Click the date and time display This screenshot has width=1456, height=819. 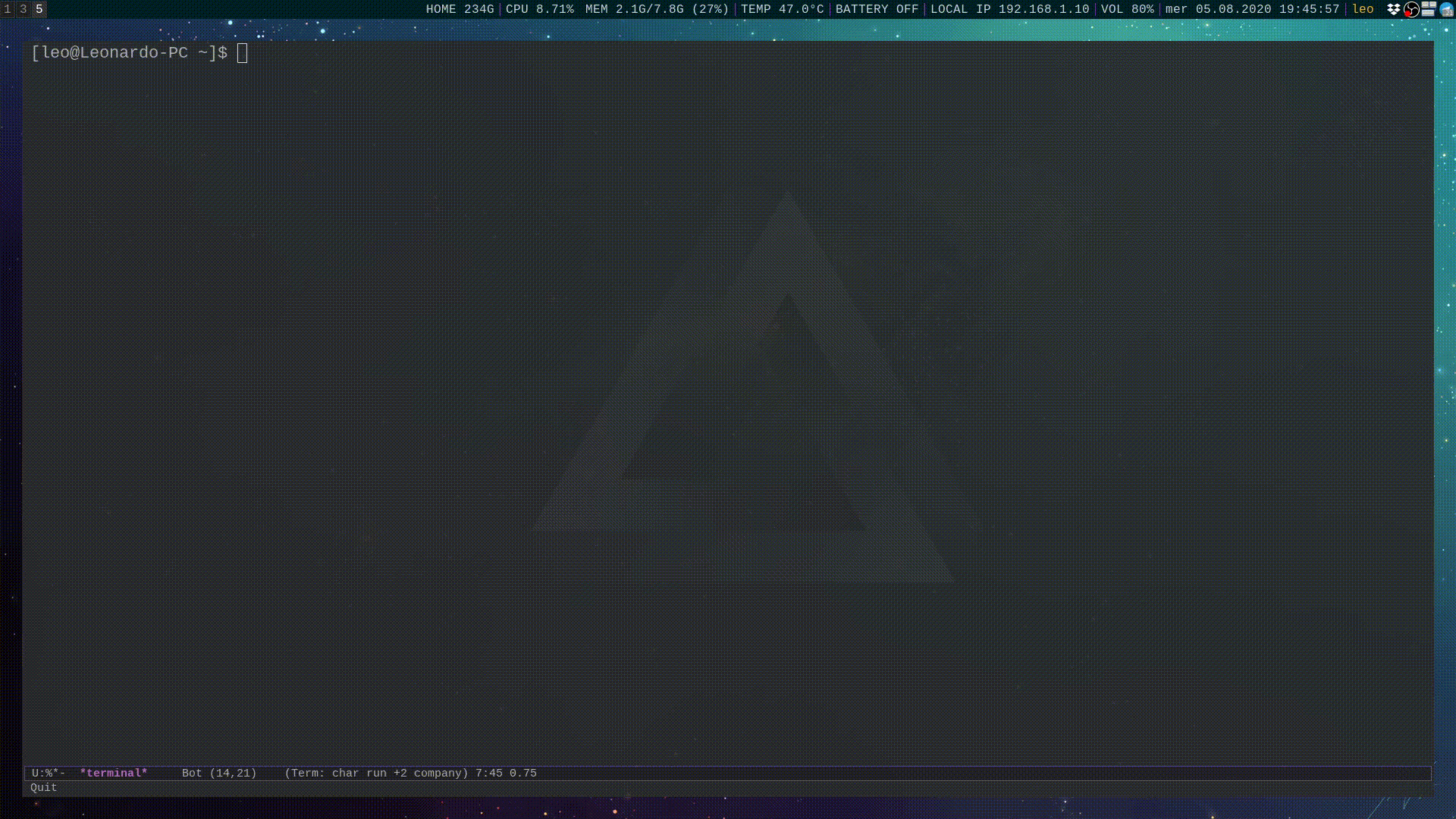pos(1252,9)
